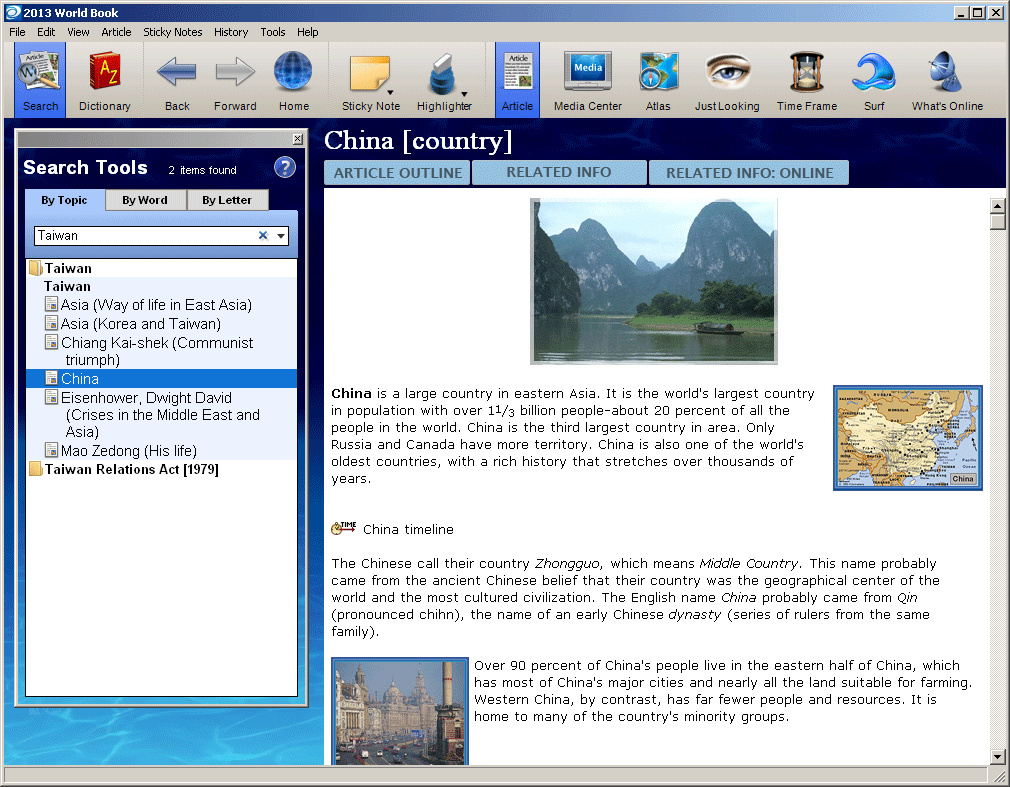The width and height of the screenshot is (1010, 787).
Task: Open Chiang Kai-shek (Communist triumph) result
Action: click(157, 351)
